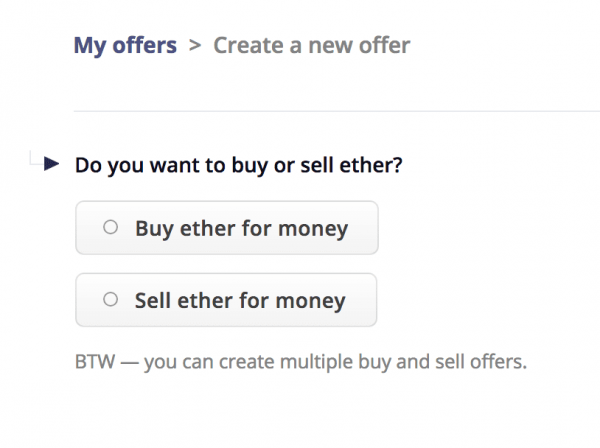The image size is (600, 448).
Task: Click the horizontal divider under the breadcrumb
Action: click(x=336, y=110)
